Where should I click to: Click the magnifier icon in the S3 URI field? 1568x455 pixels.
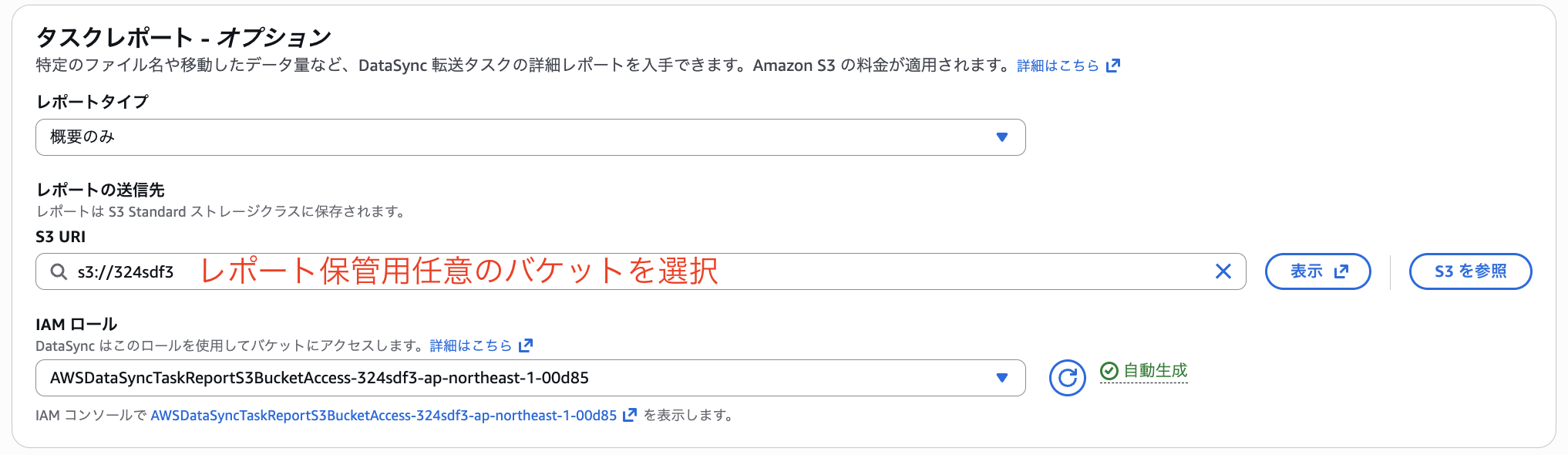coord(58,271)
